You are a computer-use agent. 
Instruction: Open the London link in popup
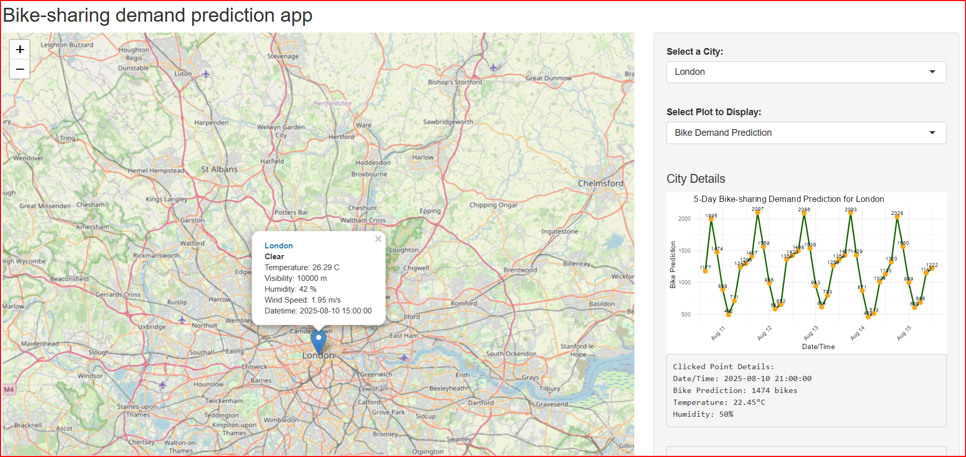coord(278,245)
